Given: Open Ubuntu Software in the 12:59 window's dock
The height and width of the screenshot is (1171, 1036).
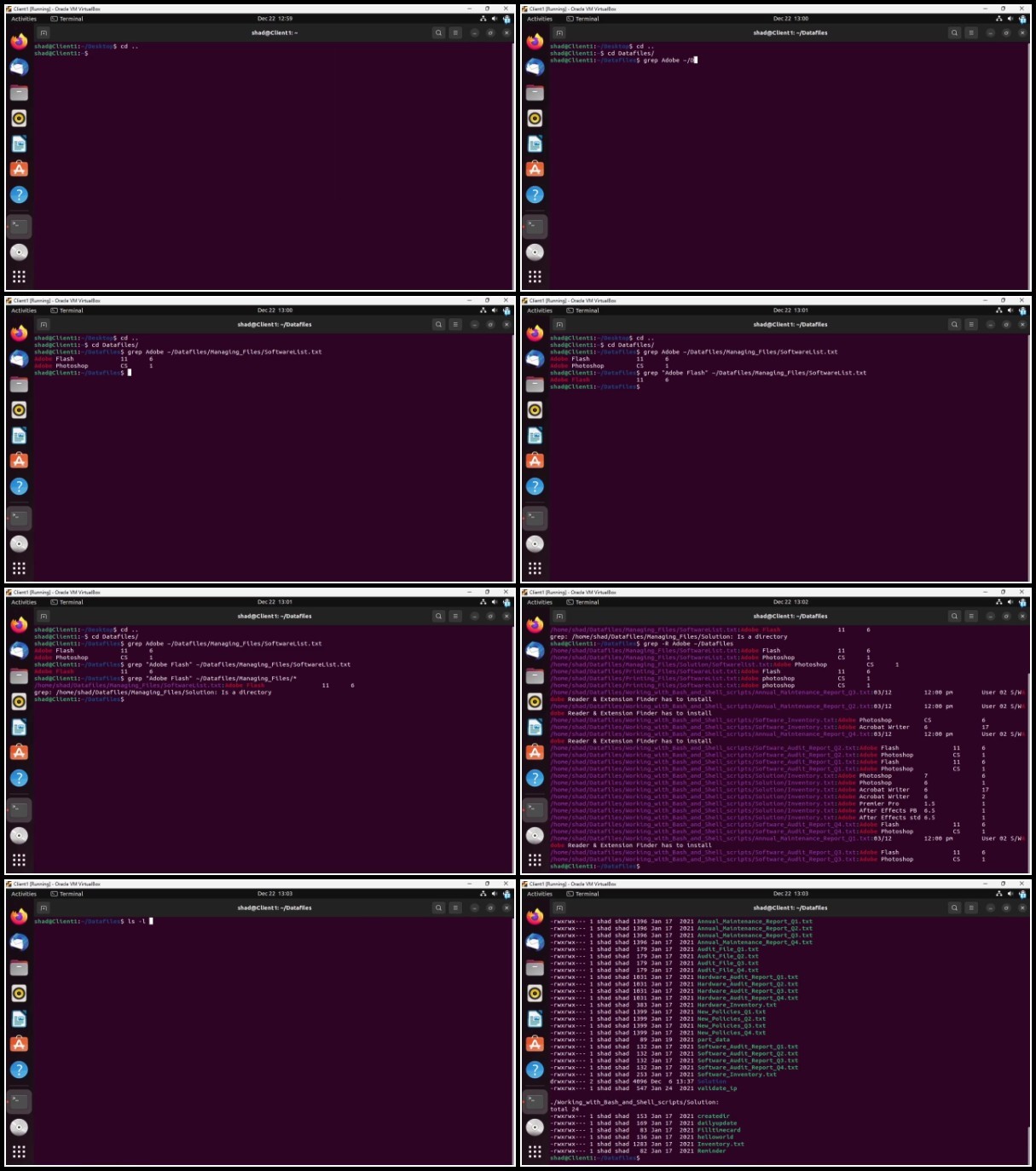Looking at the screenshot, I should pos(19,170).
